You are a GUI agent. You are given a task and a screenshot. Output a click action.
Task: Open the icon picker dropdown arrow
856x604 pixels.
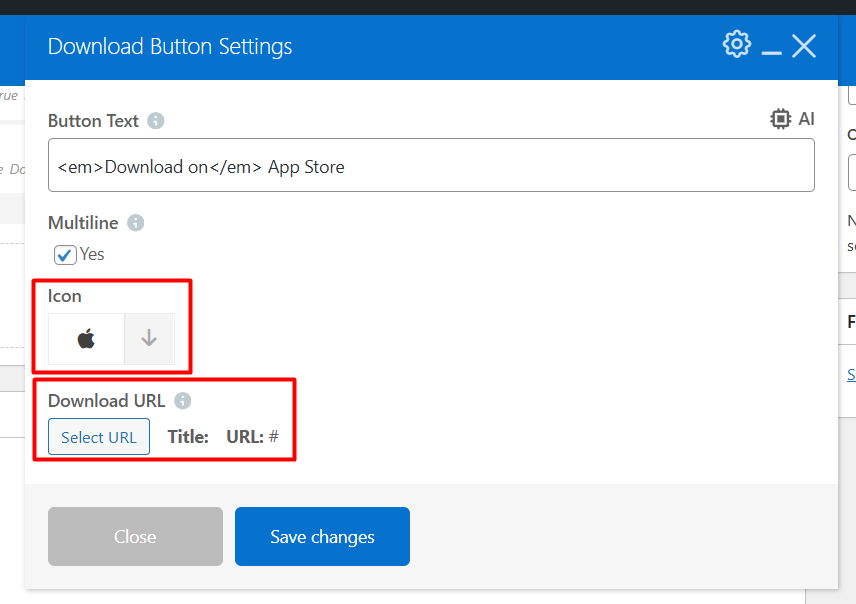coord(149,339)
